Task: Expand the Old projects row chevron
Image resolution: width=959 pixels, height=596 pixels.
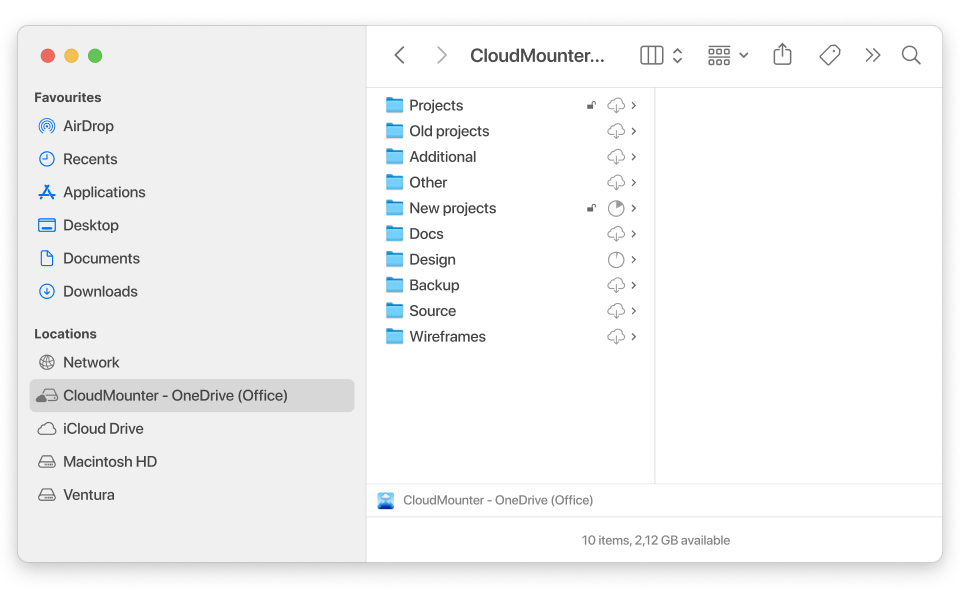Action: [x=634, y=131]
